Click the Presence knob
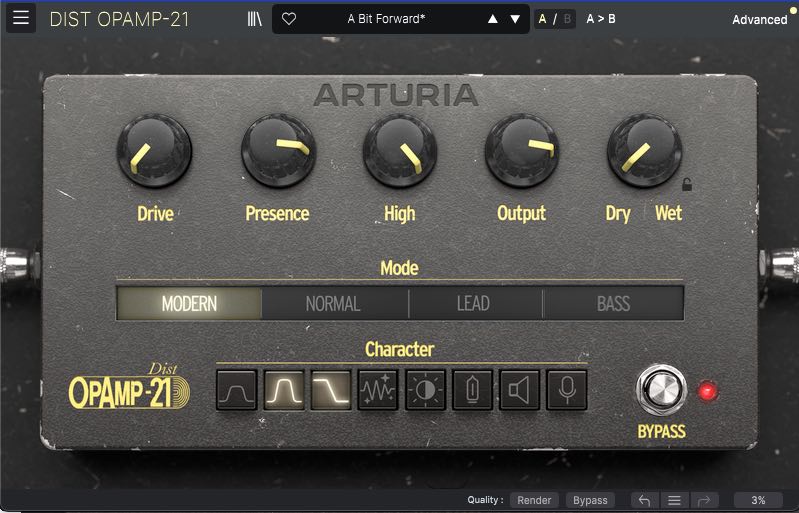Image resolution: width=799 pixels, height=513 pixels. [278, 151]
